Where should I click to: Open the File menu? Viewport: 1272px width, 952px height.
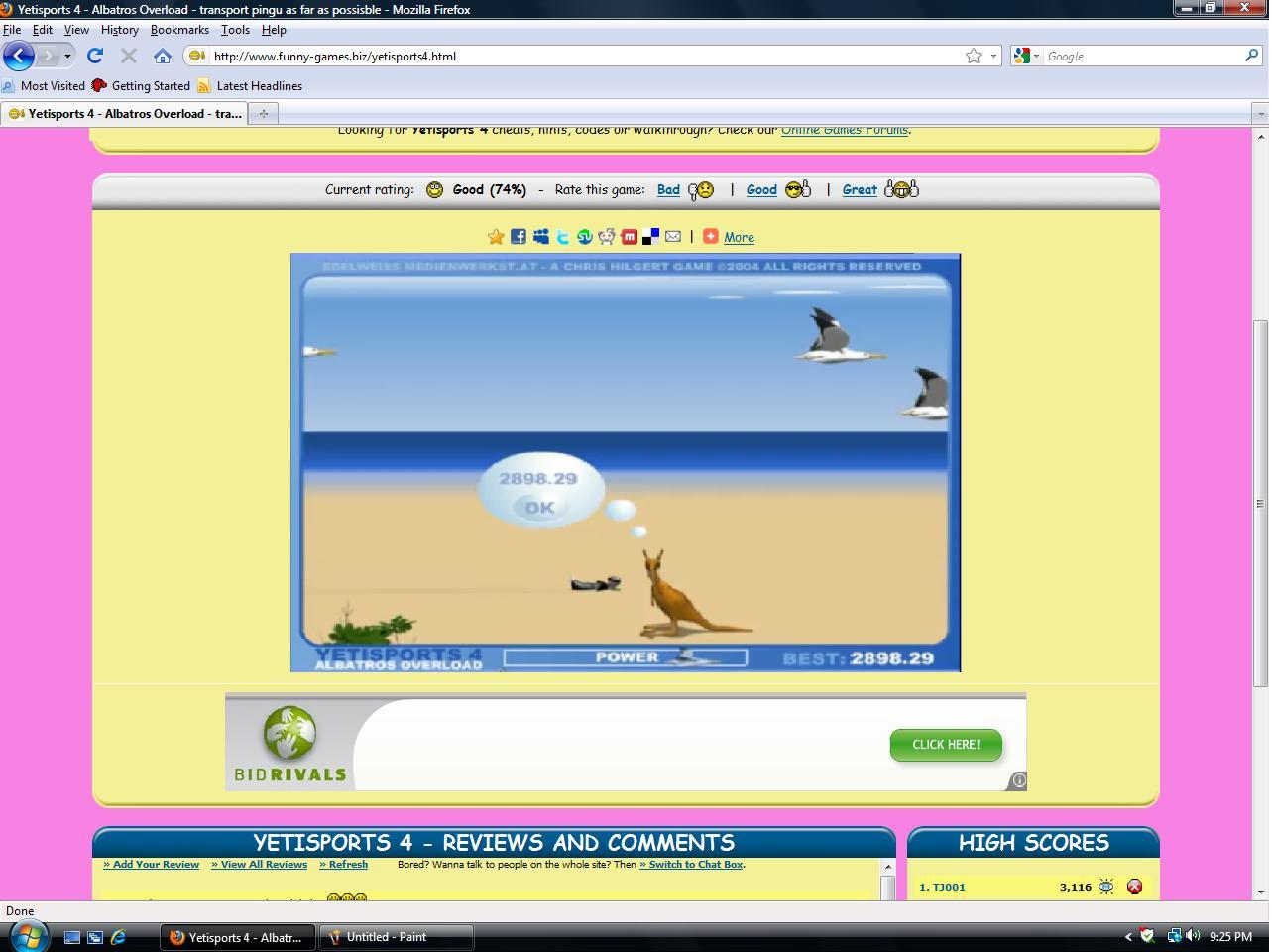pyautogui.click(x=12, y=30)
